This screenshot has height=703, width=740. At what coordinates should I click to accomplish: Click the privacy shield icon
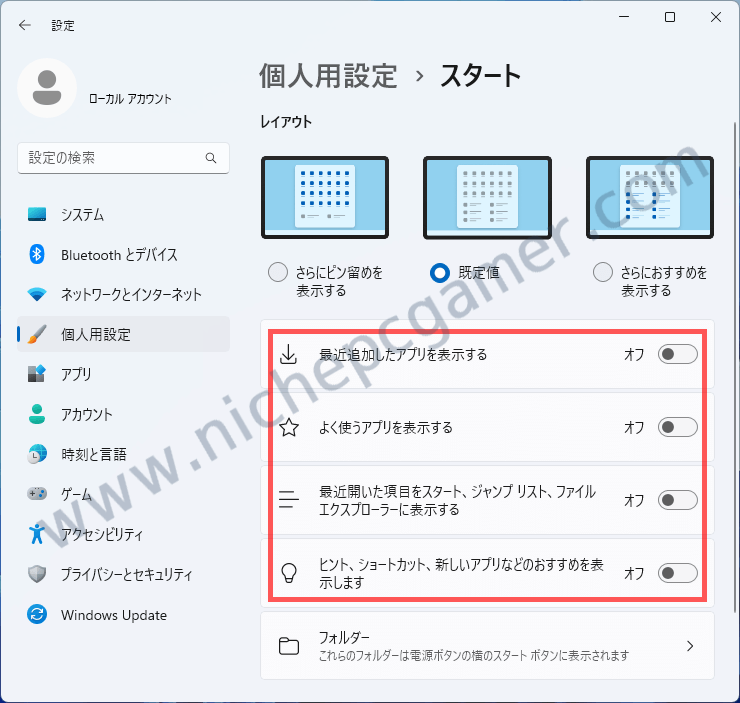tap(37, 574)
